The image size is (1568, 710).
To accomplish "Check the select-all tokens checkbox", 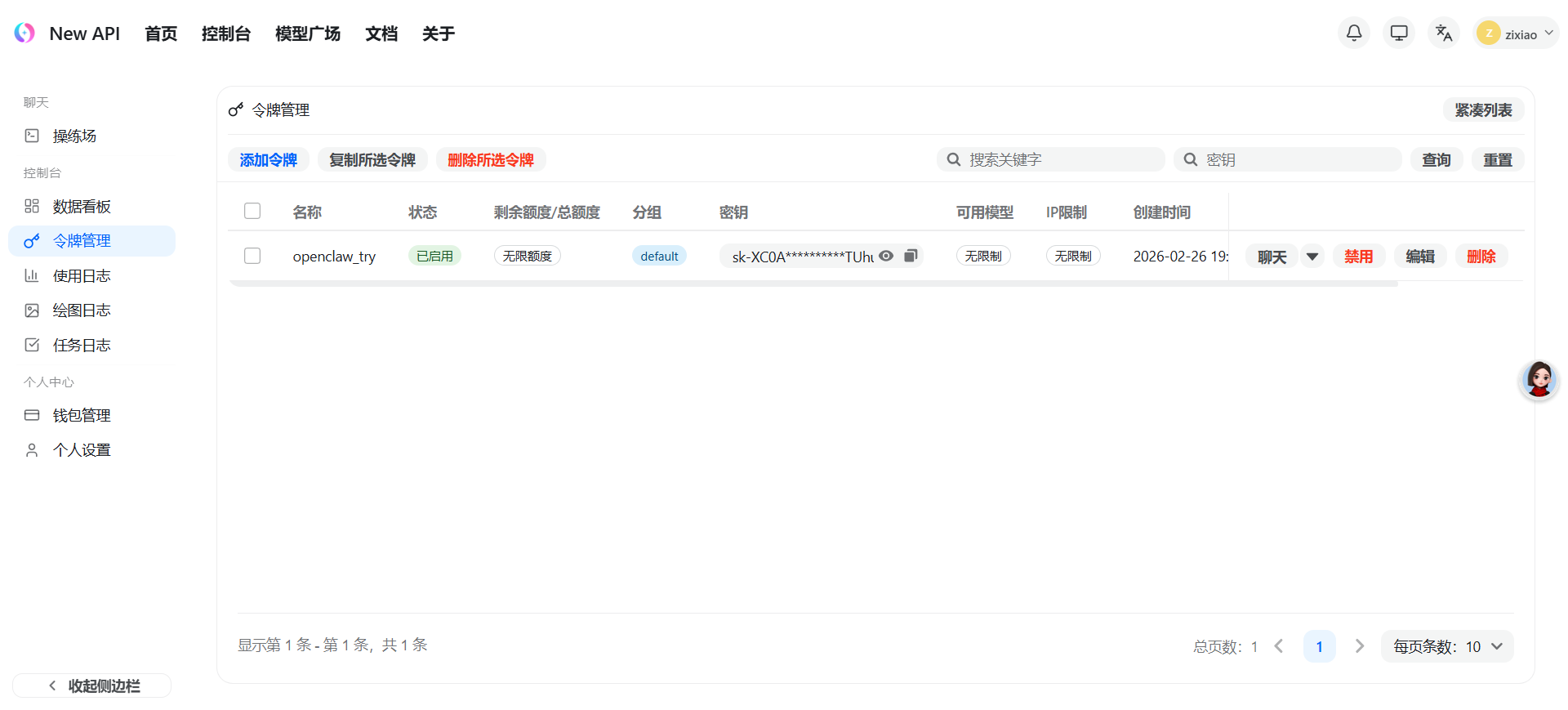I will tap(252, 212).
